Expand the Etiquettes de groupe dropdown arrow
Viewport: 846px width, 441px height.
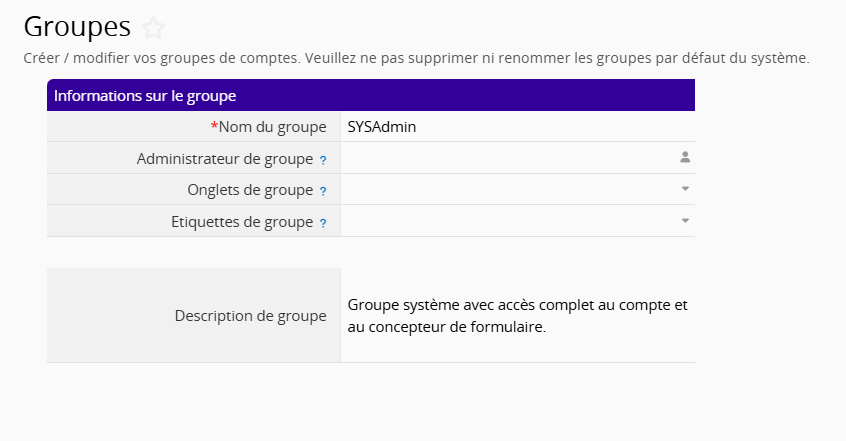(685, 221)
